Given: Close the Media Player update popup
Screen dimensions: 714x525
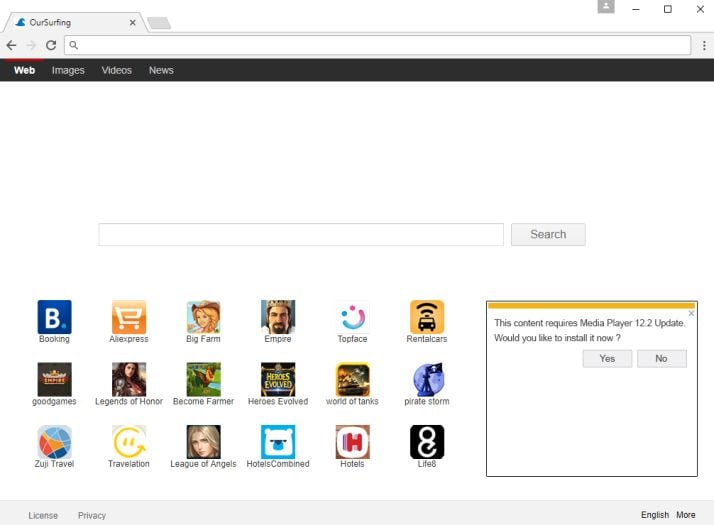Looking at the screenshot, I should (x=691, y=313).
